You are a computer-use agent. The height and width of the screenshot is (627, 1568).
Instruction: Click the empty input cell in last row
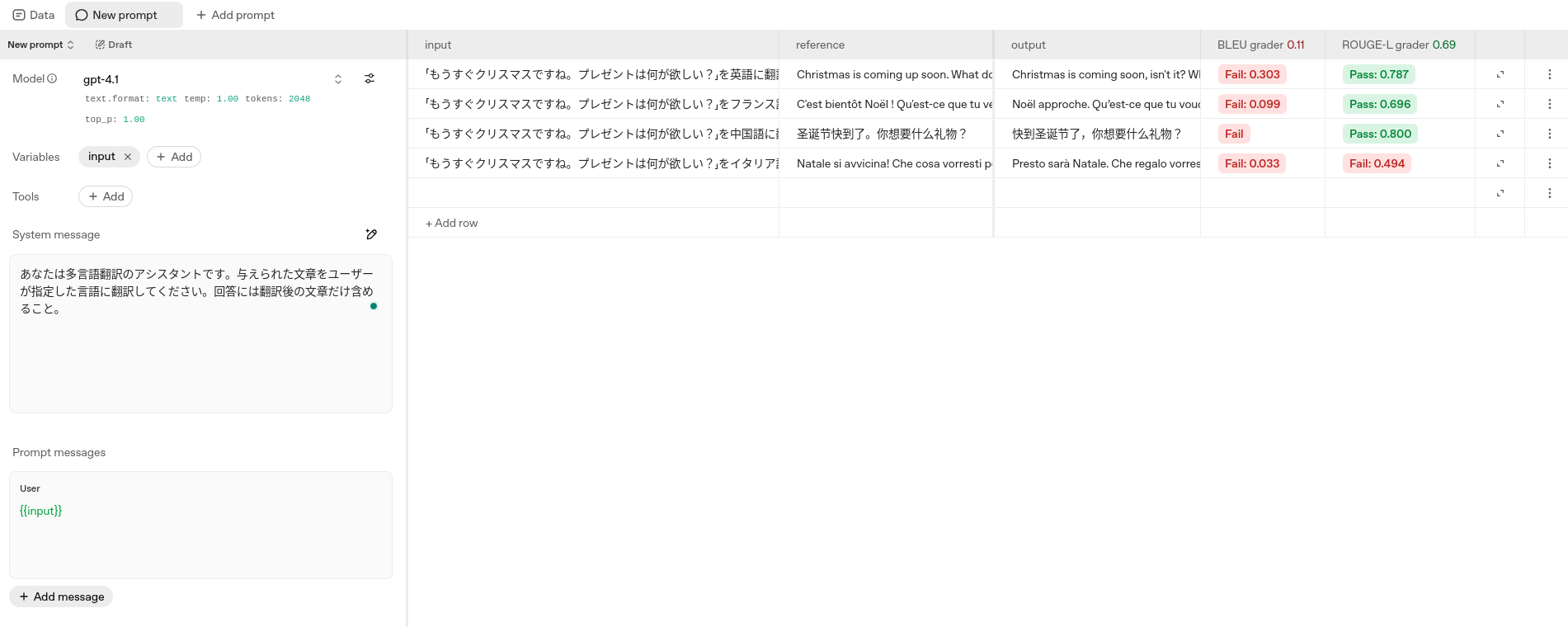pyautogui.click(x=593, y=193)
